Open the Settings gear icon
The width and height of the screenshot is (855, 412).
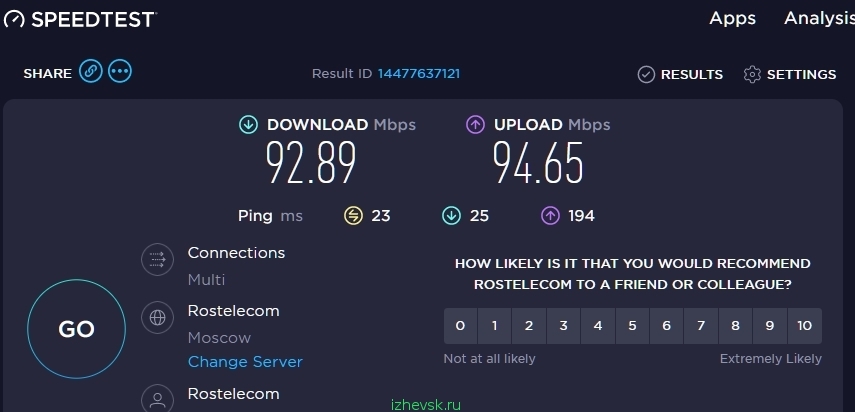point(752,75)
